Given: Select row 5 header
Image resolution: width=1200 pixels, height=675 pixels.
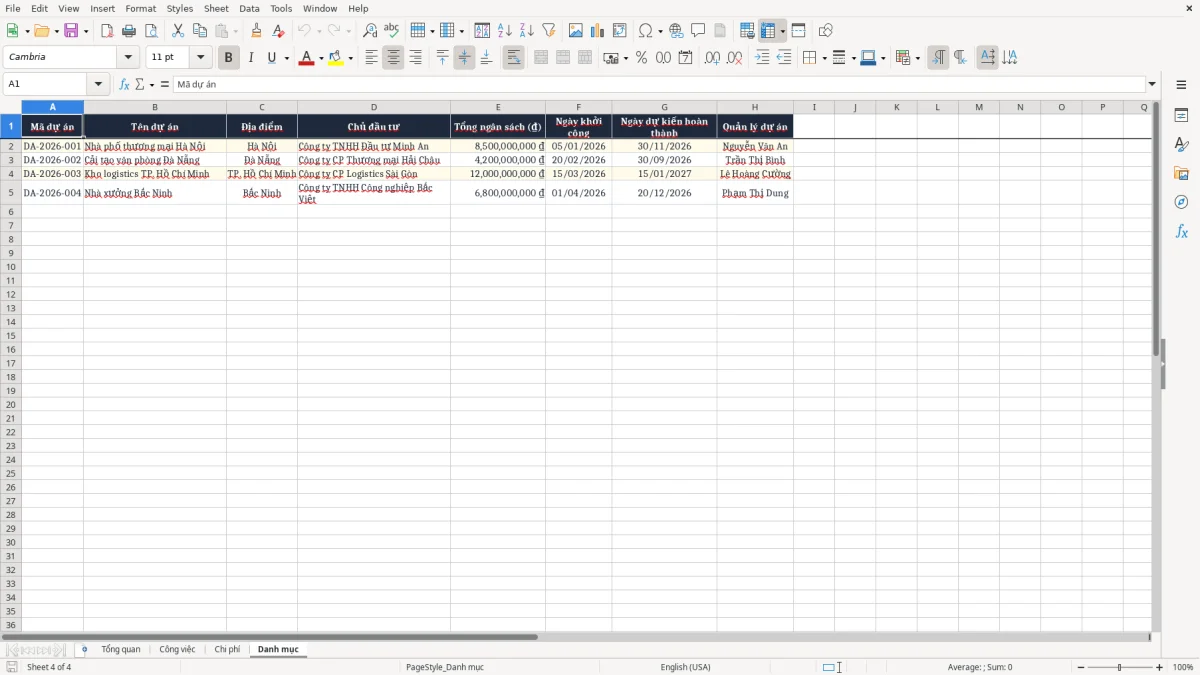Looking at the screenshot, I should coord(11,193).
